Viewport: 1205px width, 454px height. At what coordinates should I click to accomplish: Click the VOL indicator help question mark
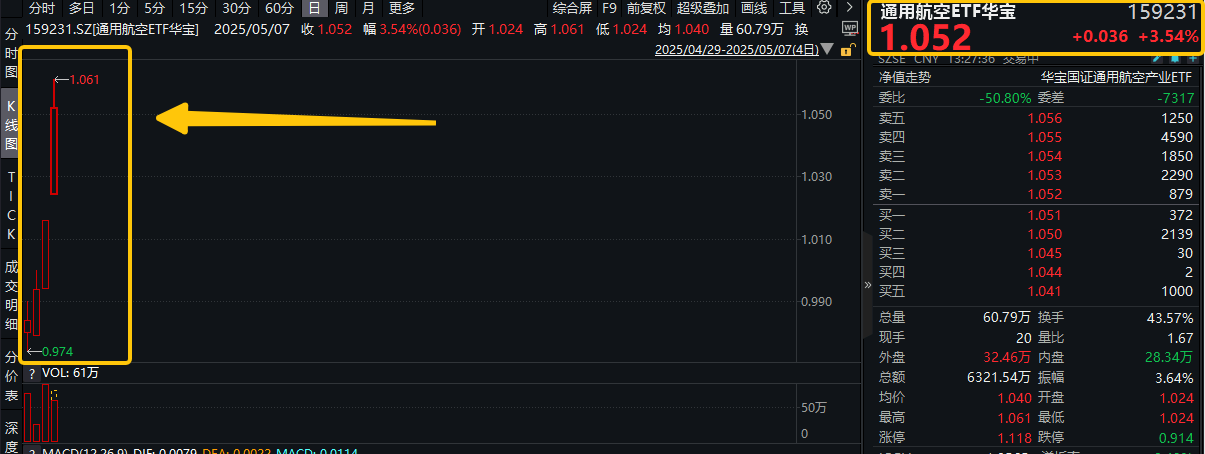pos(32,373)
